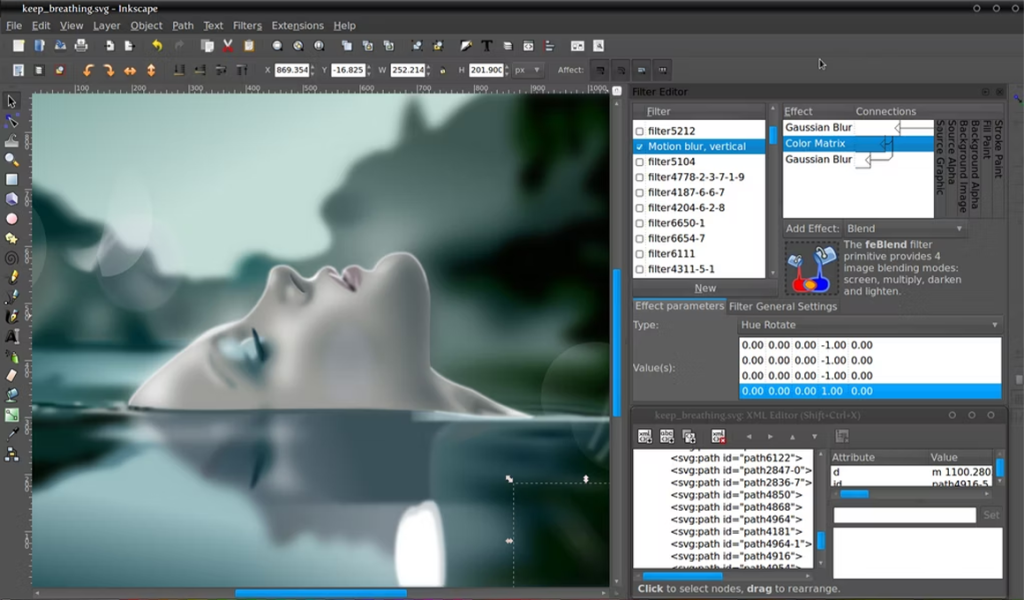
Task: Select the Spray tool
Action: click(11, 356)
